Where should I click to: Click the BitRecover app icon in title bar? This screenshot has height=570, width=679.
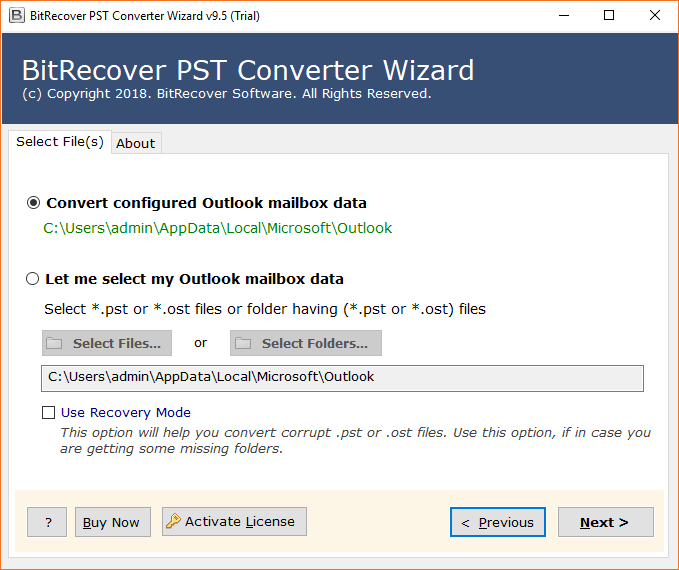pos(17,16)
